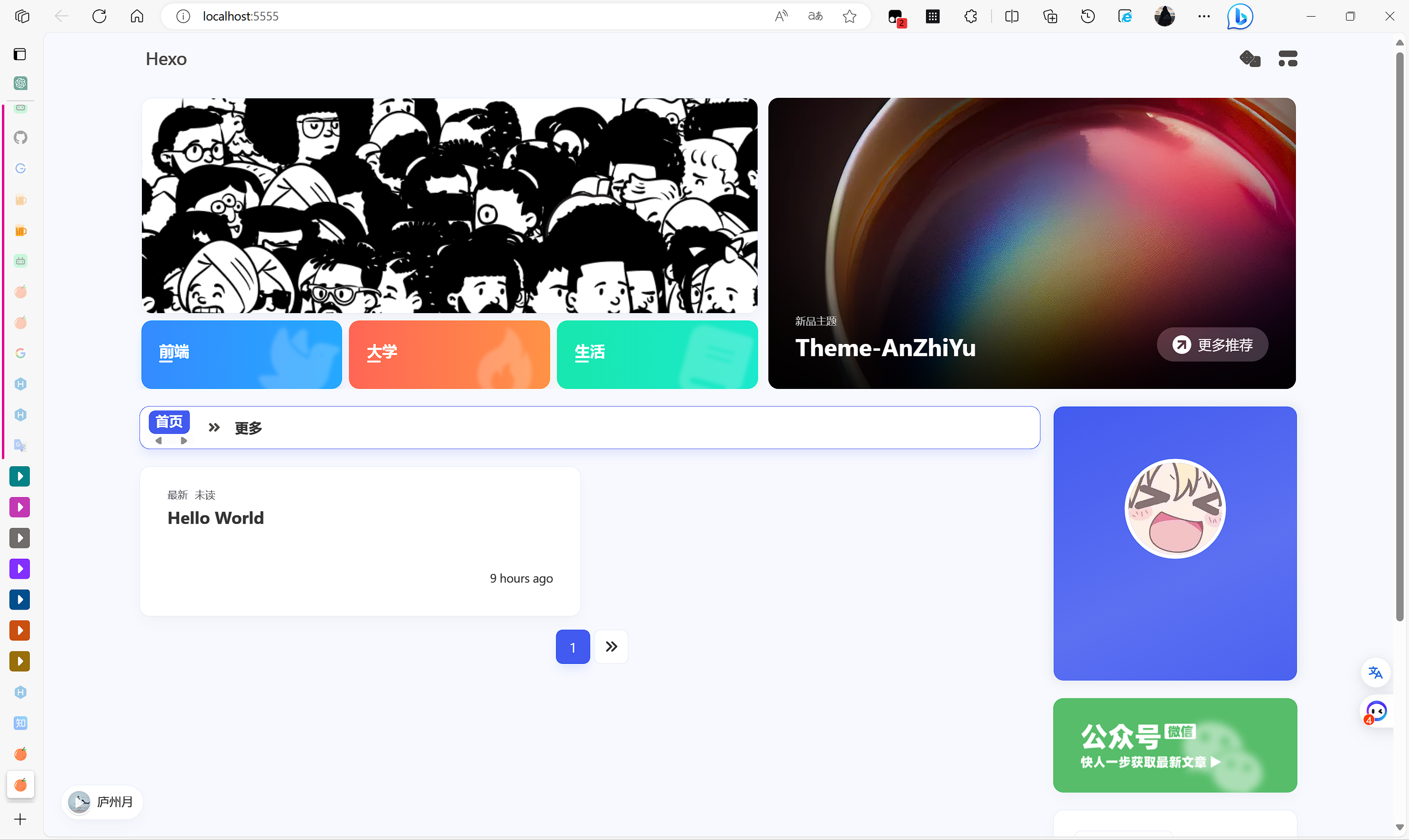Click the green 公众号 WeChat banner
Image resolution: width=1409 pixels, height=840 pixels.
tap(1175, 745)
